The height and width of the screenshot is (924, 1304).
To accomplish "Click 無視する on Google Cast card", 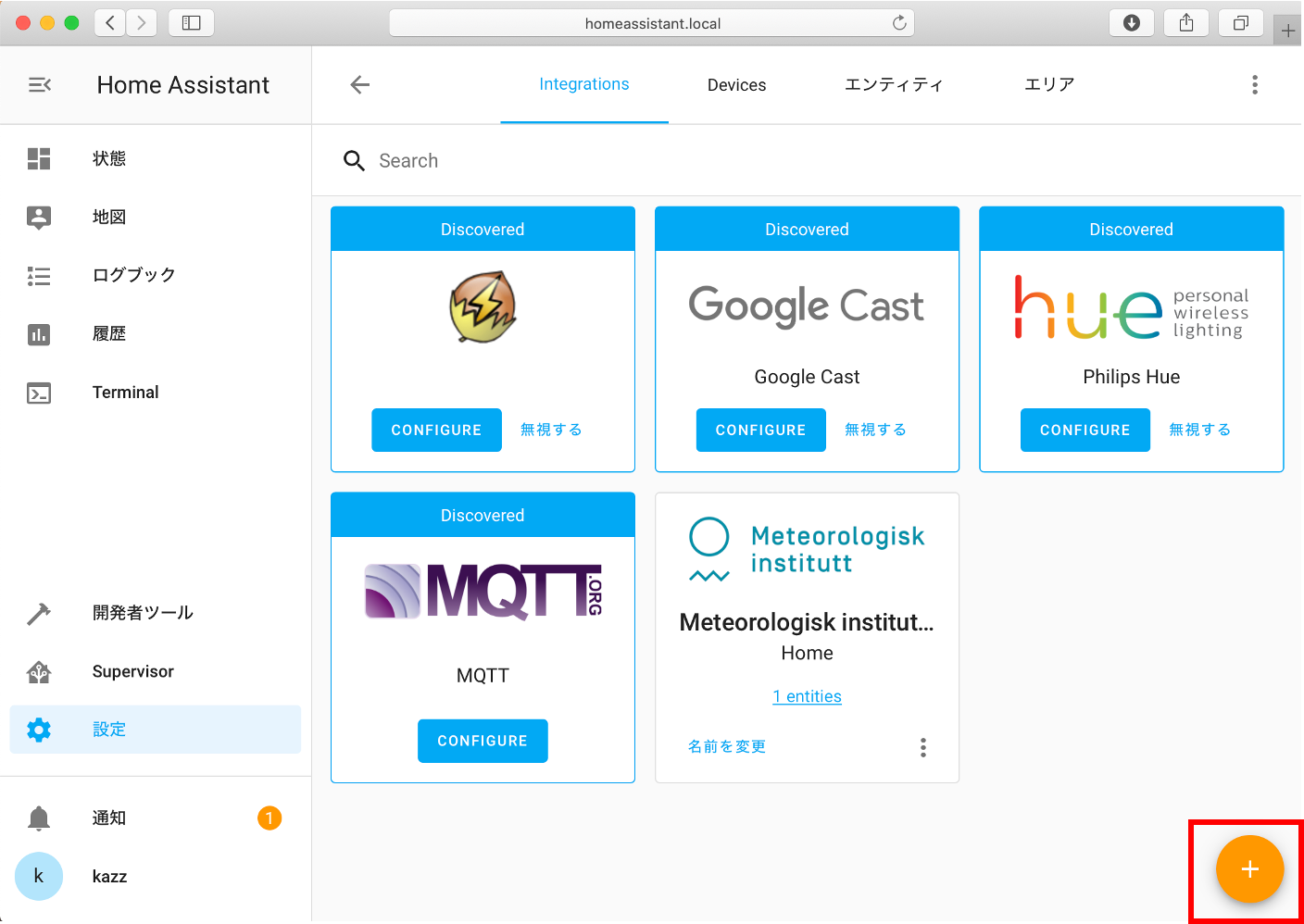I will [875, 430].
